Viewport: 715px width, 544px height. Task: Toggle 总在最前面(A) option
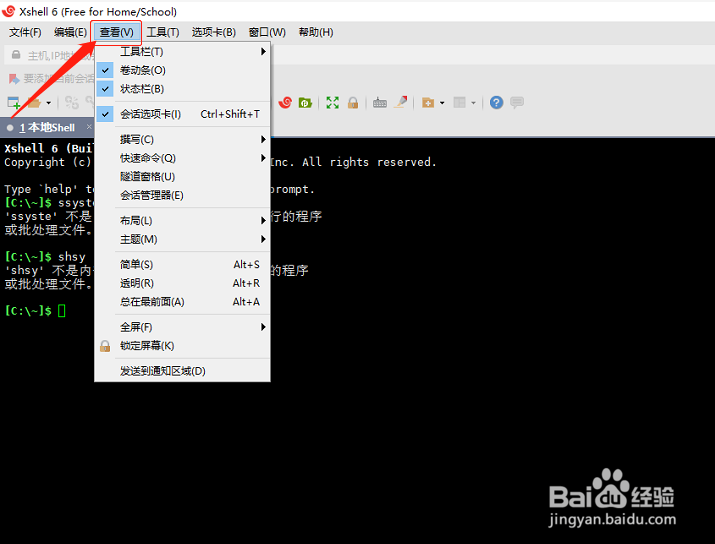coord(182,302)
